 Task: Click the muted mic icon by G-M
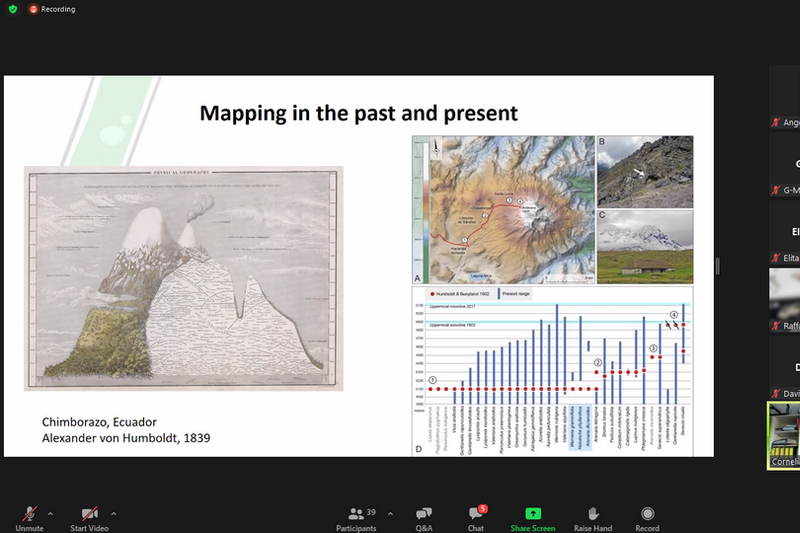pos(776,190)
